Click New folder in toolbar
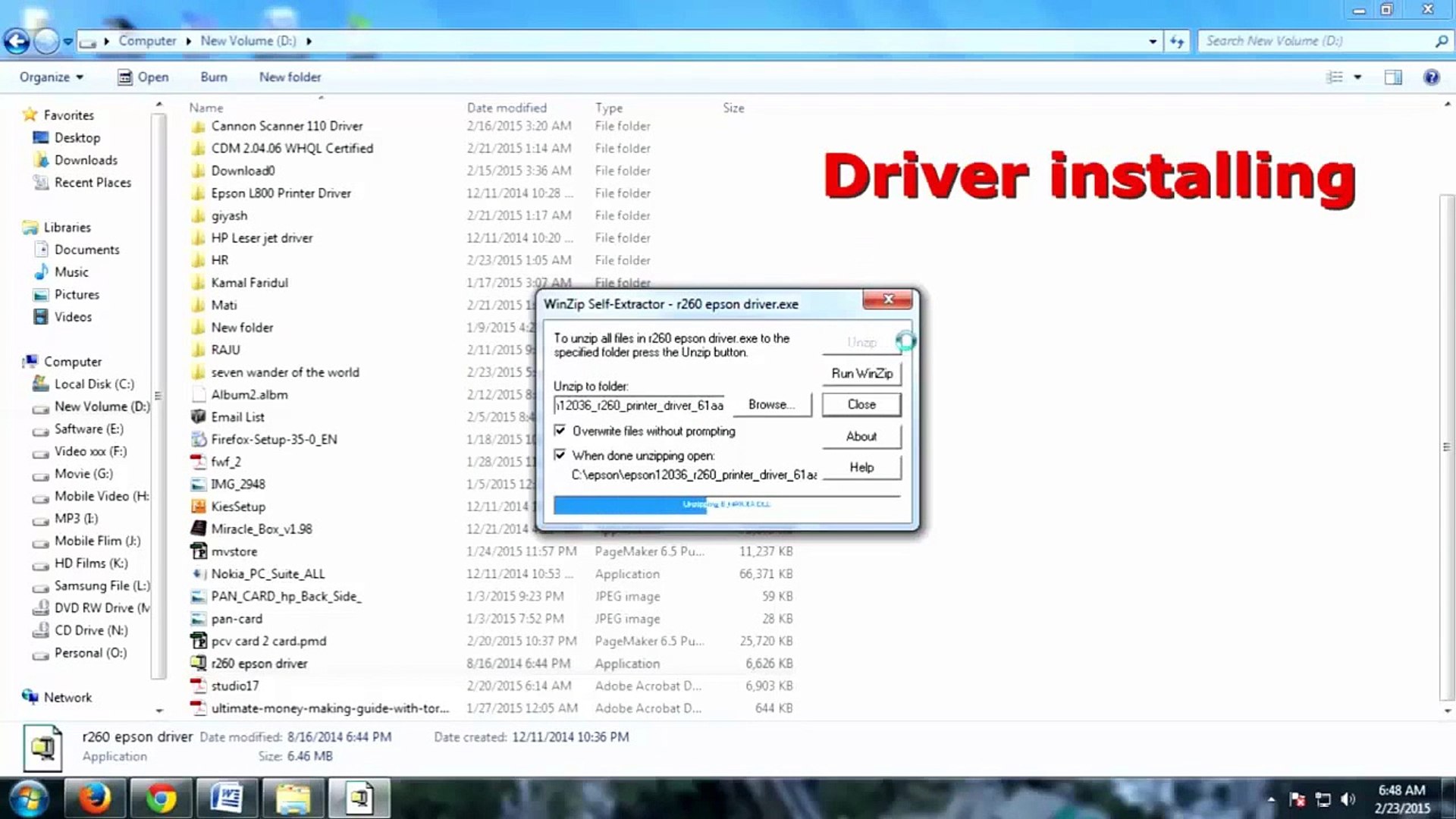The height and width of the screenshot is (819, 1456). [290, 77]
